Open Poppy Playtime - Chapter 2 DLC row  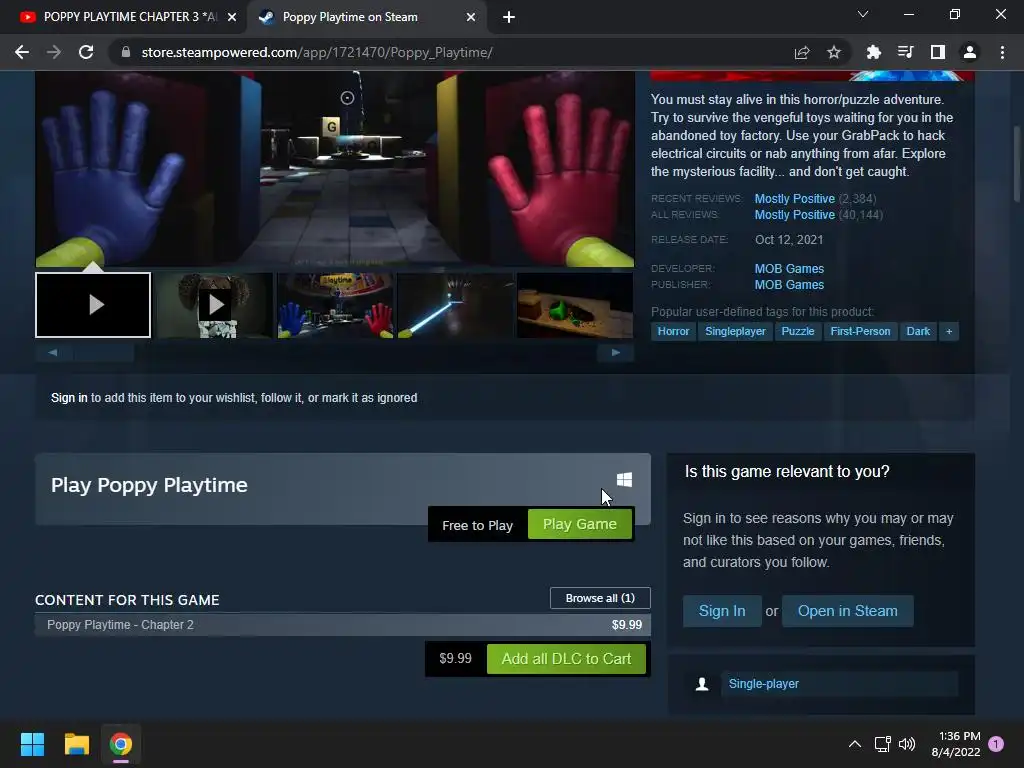[x=343, y=625]
